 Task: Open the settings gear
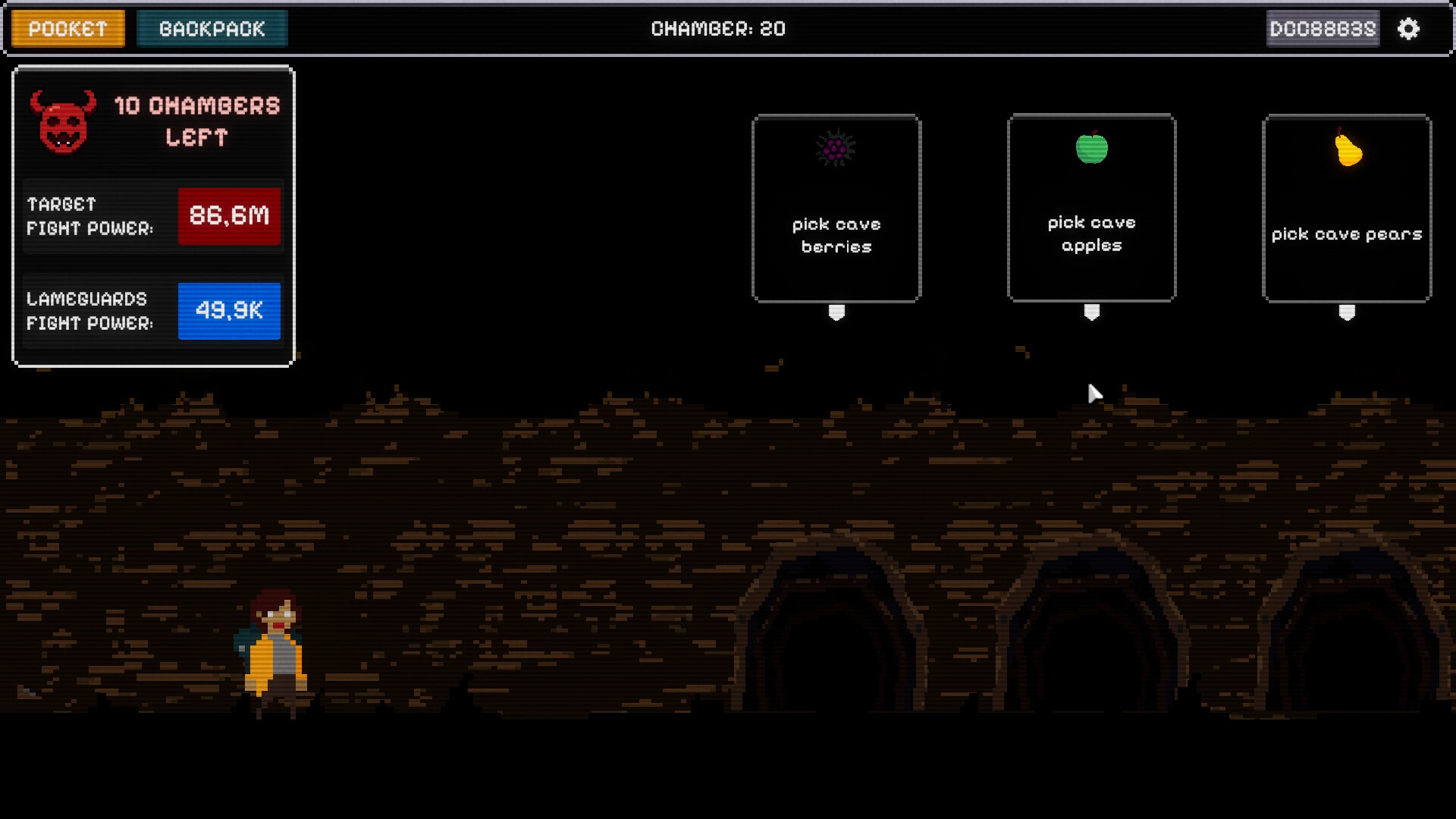1408,29
